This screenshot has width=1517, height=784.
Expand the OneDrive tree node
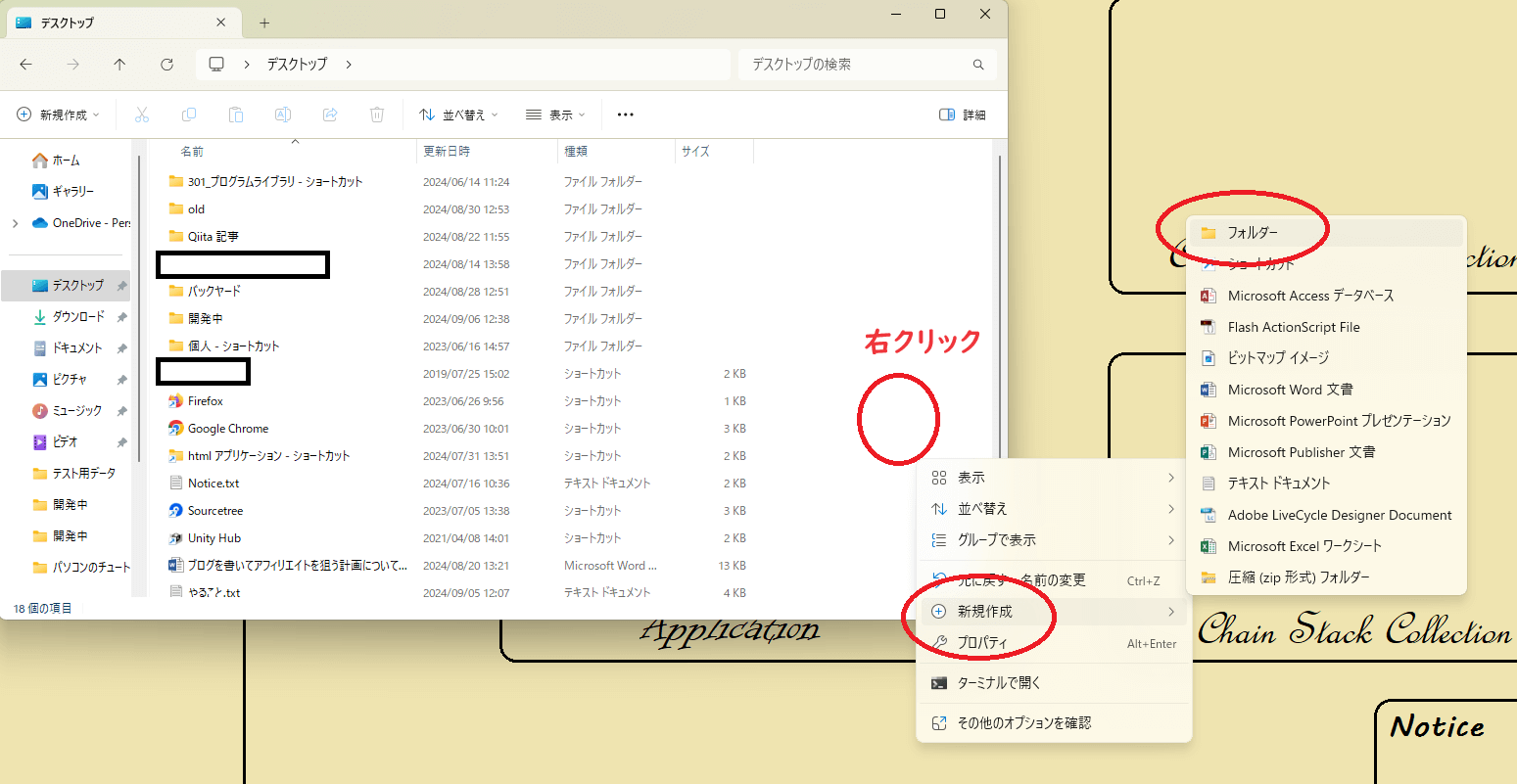(x=15, y=223)
